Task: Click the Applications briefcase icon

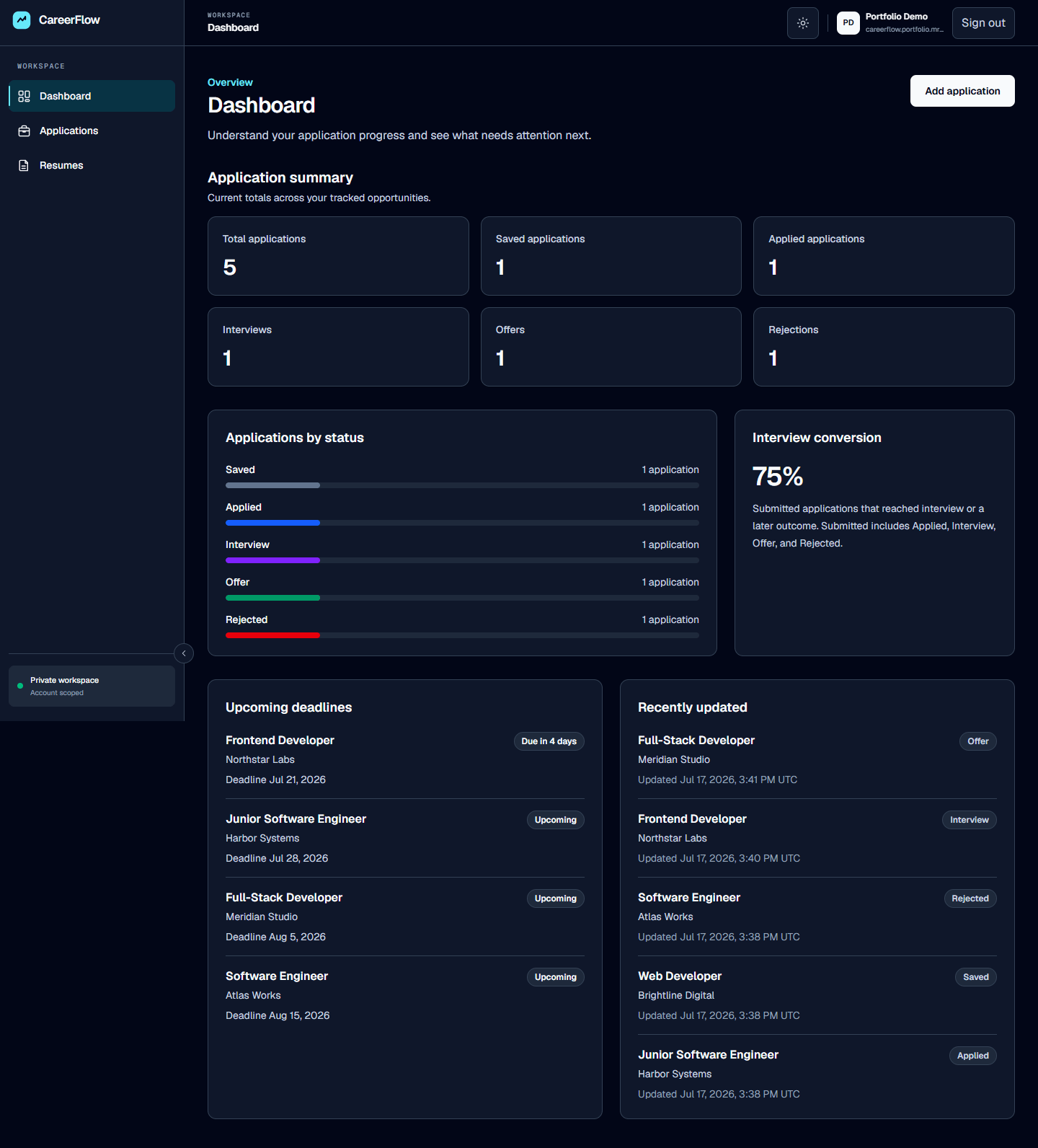Action: 24,131
